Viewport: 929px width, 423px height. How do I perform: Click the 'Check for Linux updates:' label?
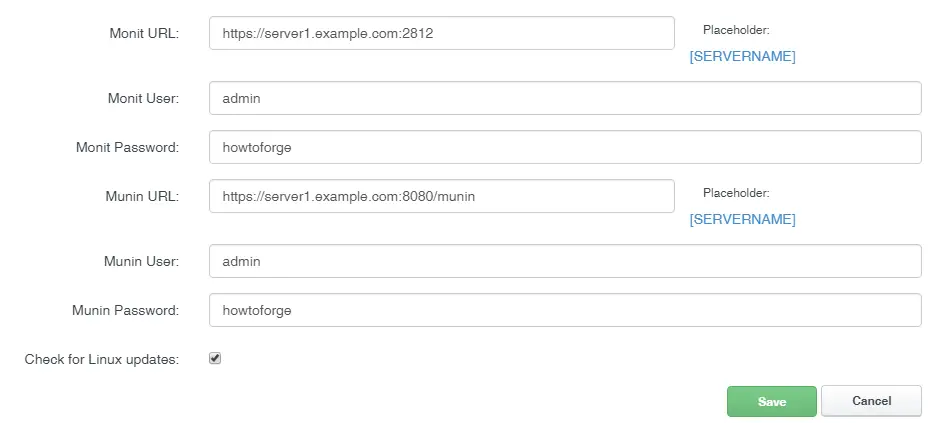click(102, 359)
